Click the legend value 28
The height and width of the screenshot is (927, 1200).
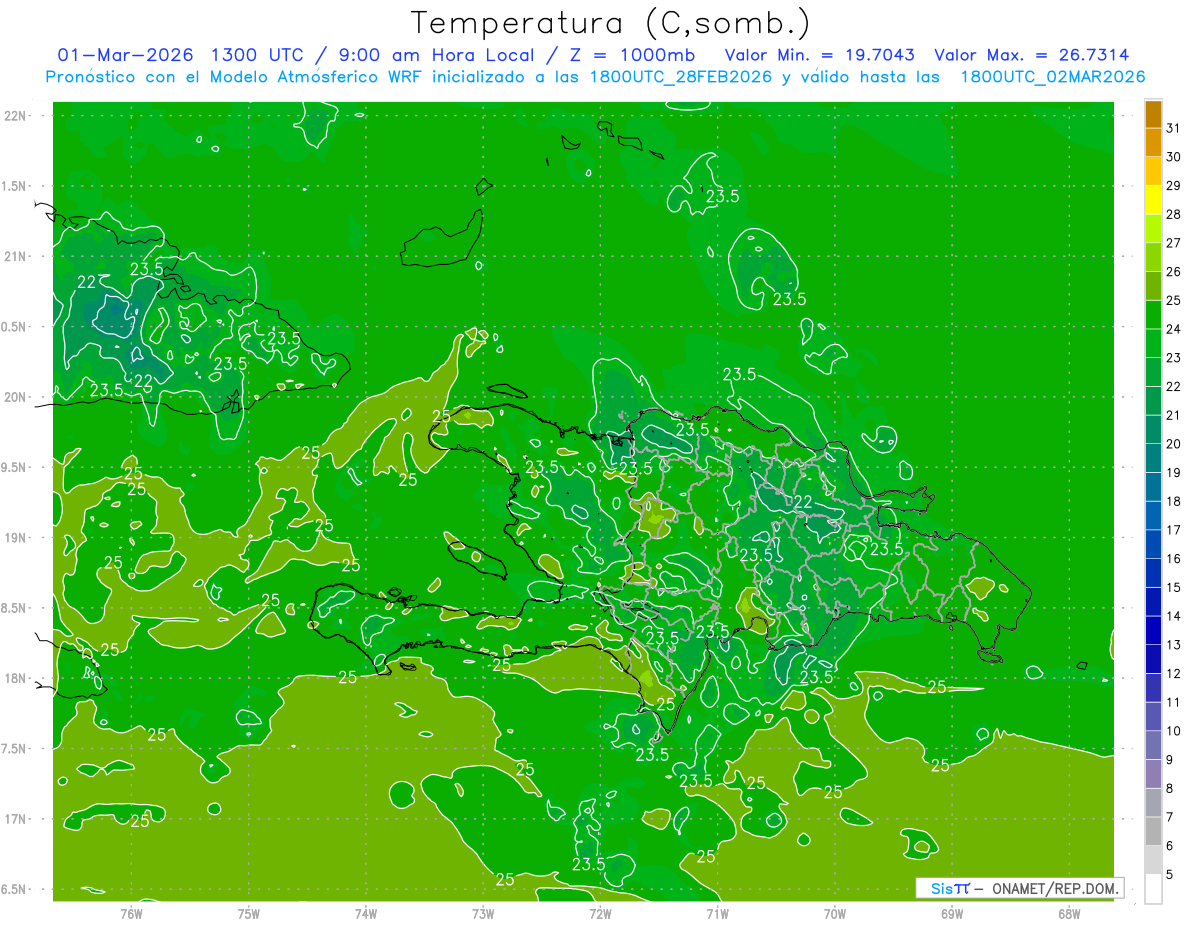click(1174, 215)
